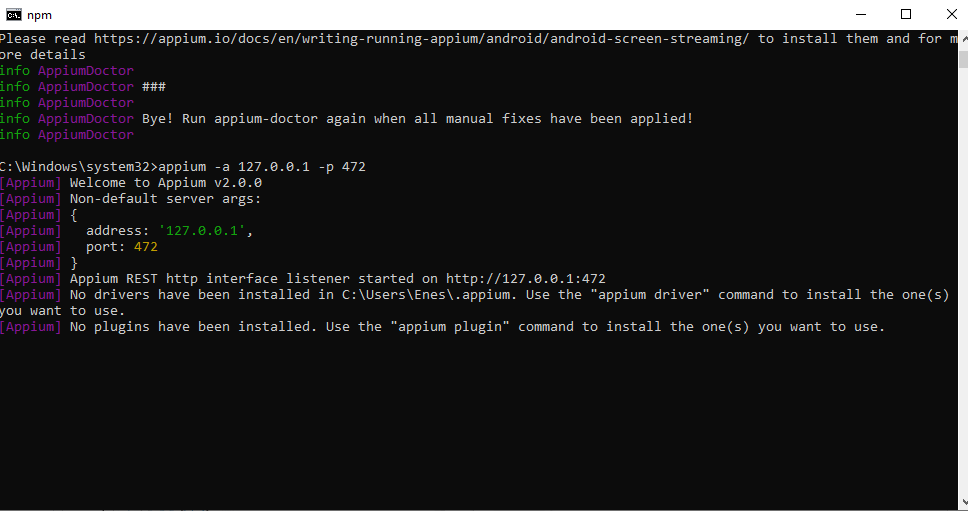Click the yellow port value 472
The width and height of the screenshot is (968, 511).
[145, 247]
